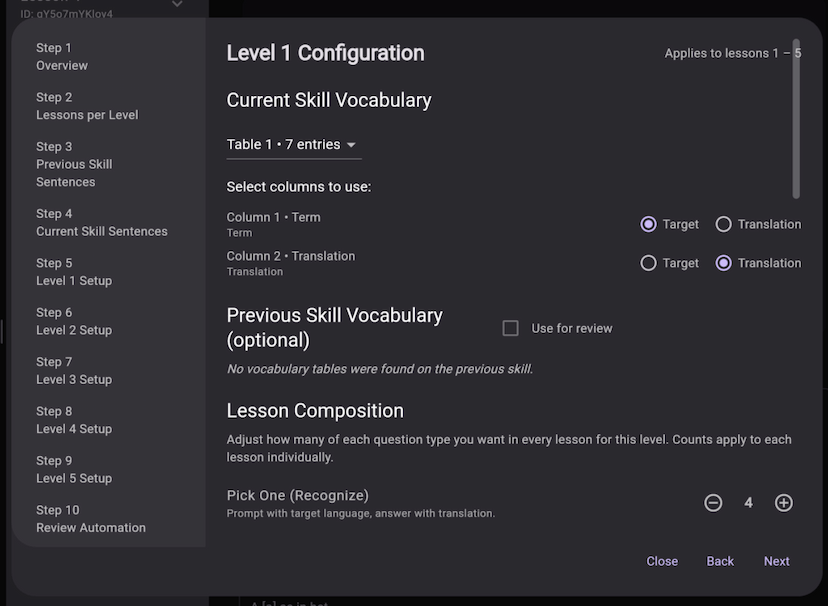Screen dimensions: 828x606
Task: Click the Close button
Action: (x=662, y=561)
